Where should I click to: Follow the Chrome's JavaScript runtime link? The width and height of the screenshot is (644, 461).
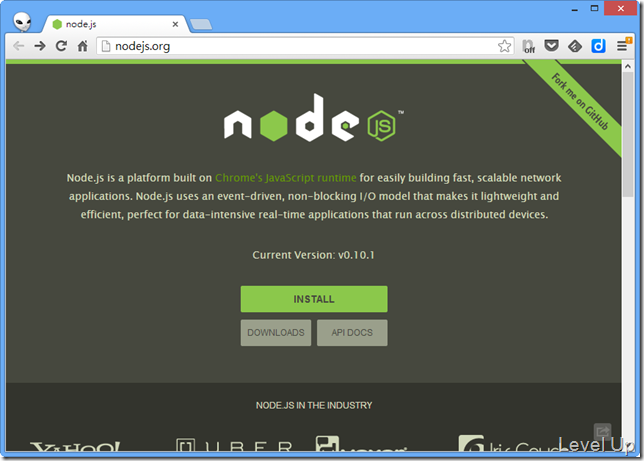coord(285,178)
